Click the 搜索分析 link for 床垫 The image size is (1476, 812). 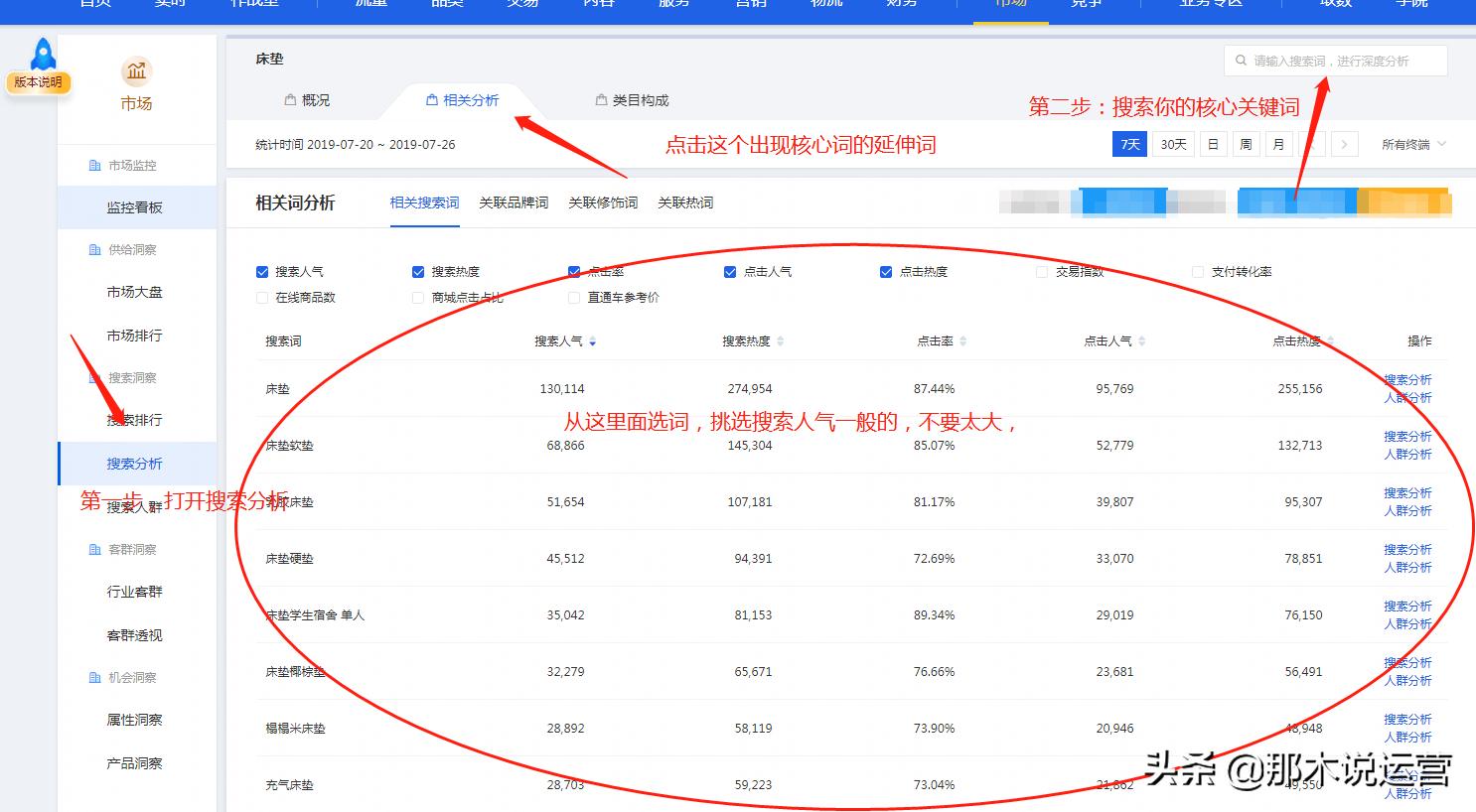1407,379
